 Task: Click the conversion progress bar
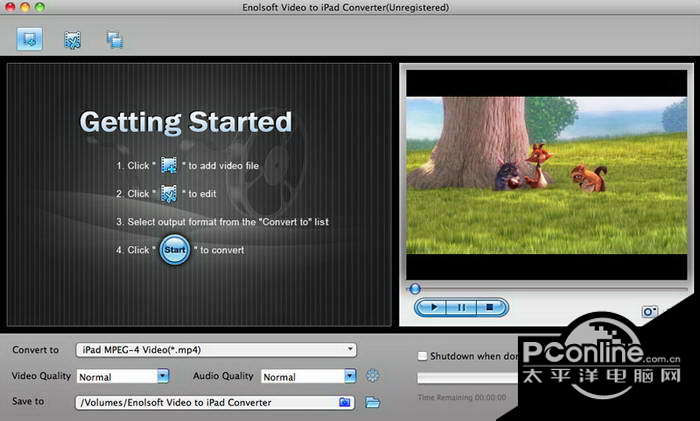click(x=467, y=379)
